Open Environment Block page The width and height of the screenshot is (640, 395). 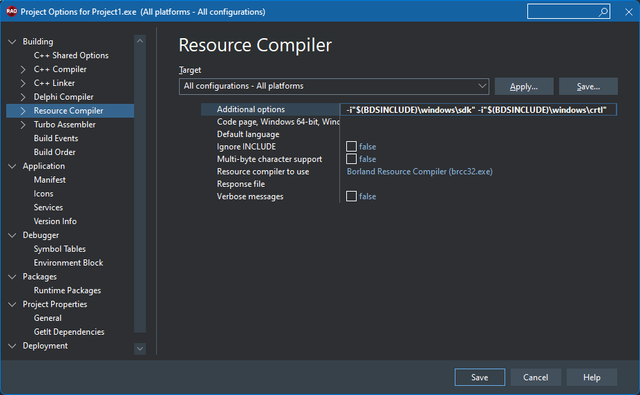pos(69,263)
